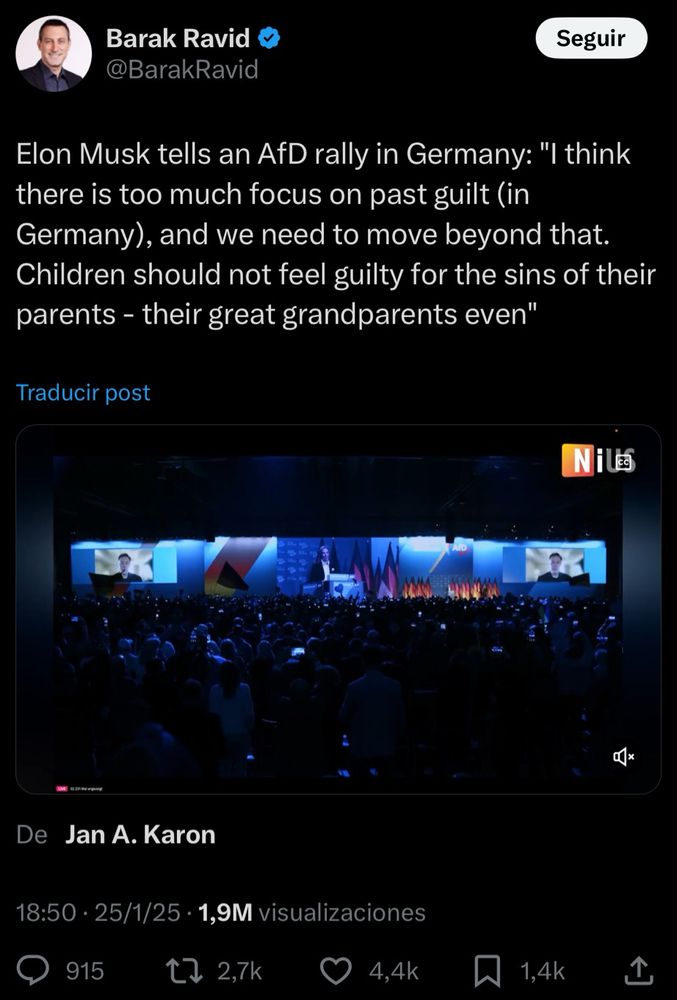The image size is (677, 1000).
Task: Click the Barak Ravid display name
Action: pyautogui.click(x=178, y=38)
